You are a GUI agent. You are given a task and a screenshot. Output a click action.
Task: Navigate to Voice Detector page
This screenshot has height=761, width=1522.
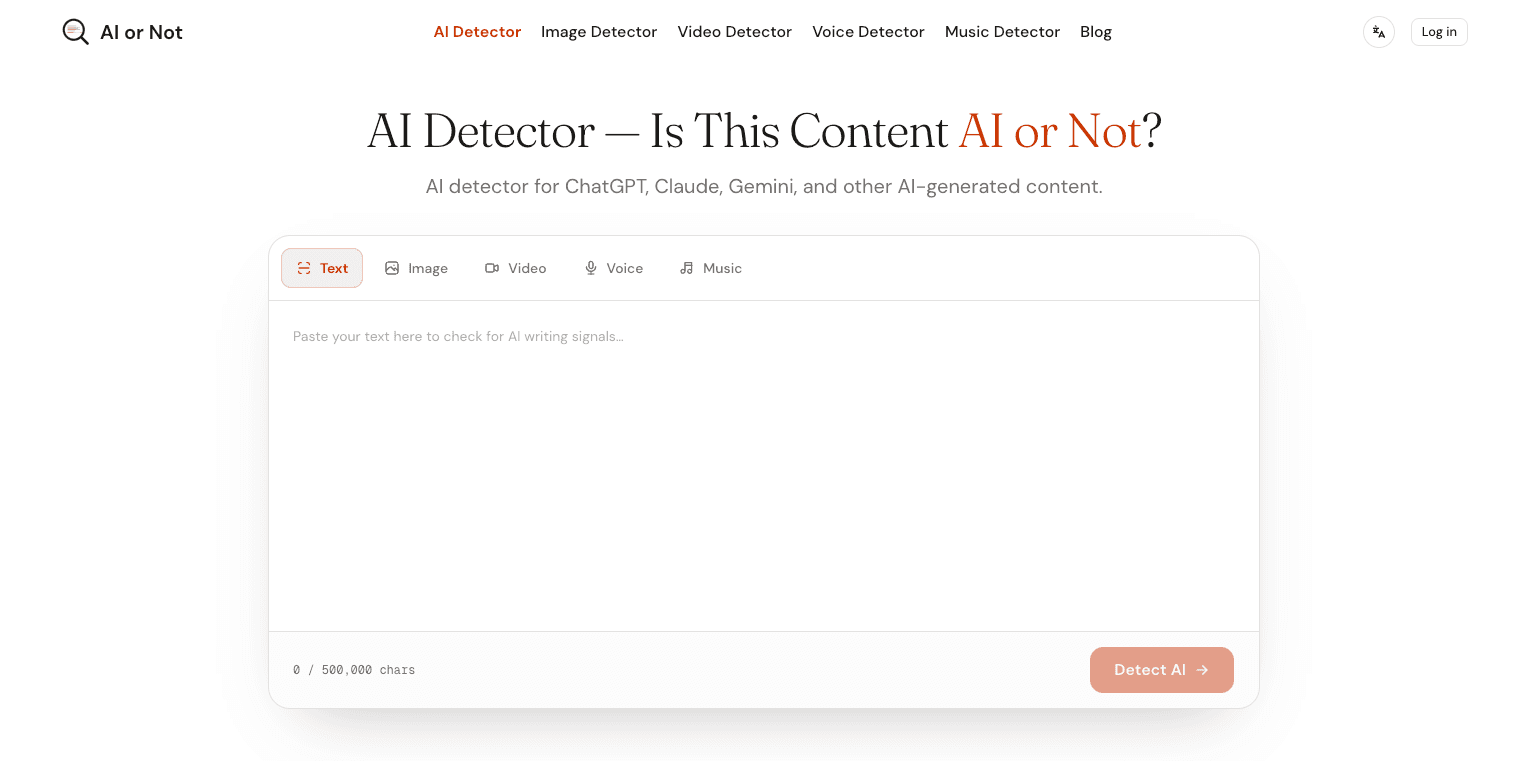[x=868, y=32]
